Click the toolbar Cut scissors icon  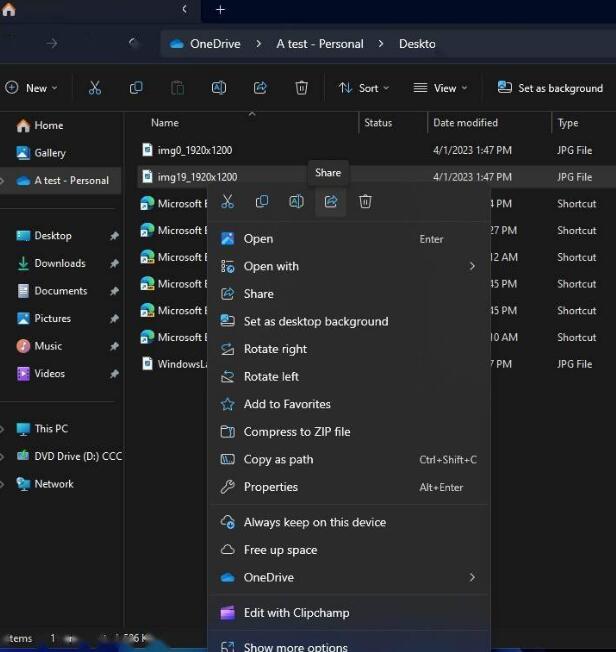[x=95, y=88]
